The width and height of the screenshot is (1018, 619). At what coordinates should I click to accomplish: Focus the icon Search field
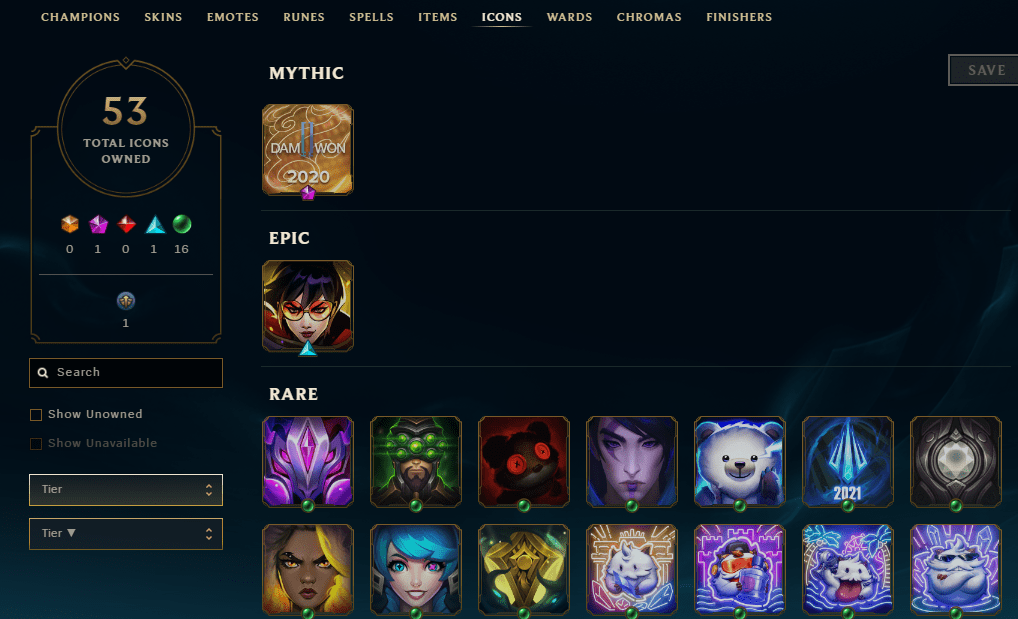[x=126, y=373]
